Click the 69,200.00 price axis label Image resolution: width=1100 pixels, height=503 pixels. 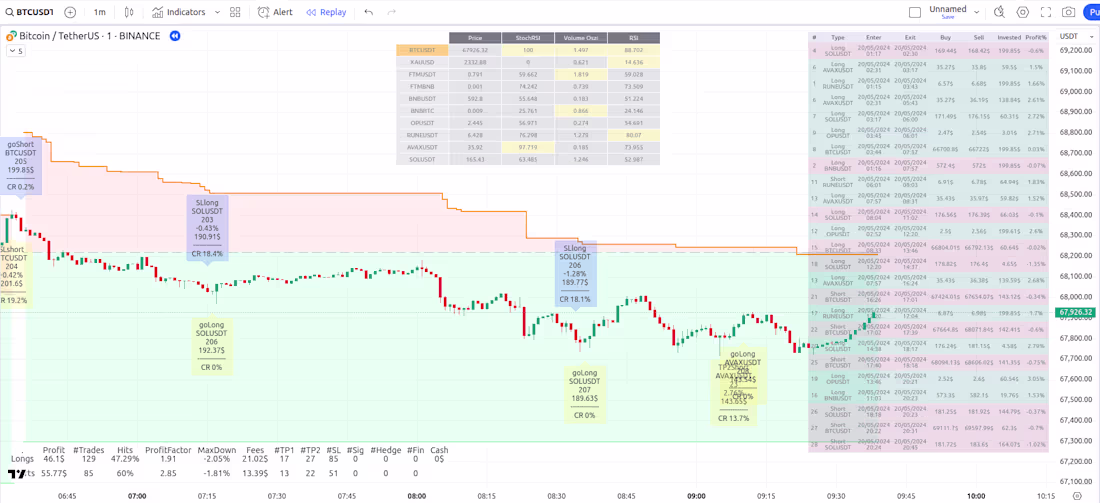1078,50
